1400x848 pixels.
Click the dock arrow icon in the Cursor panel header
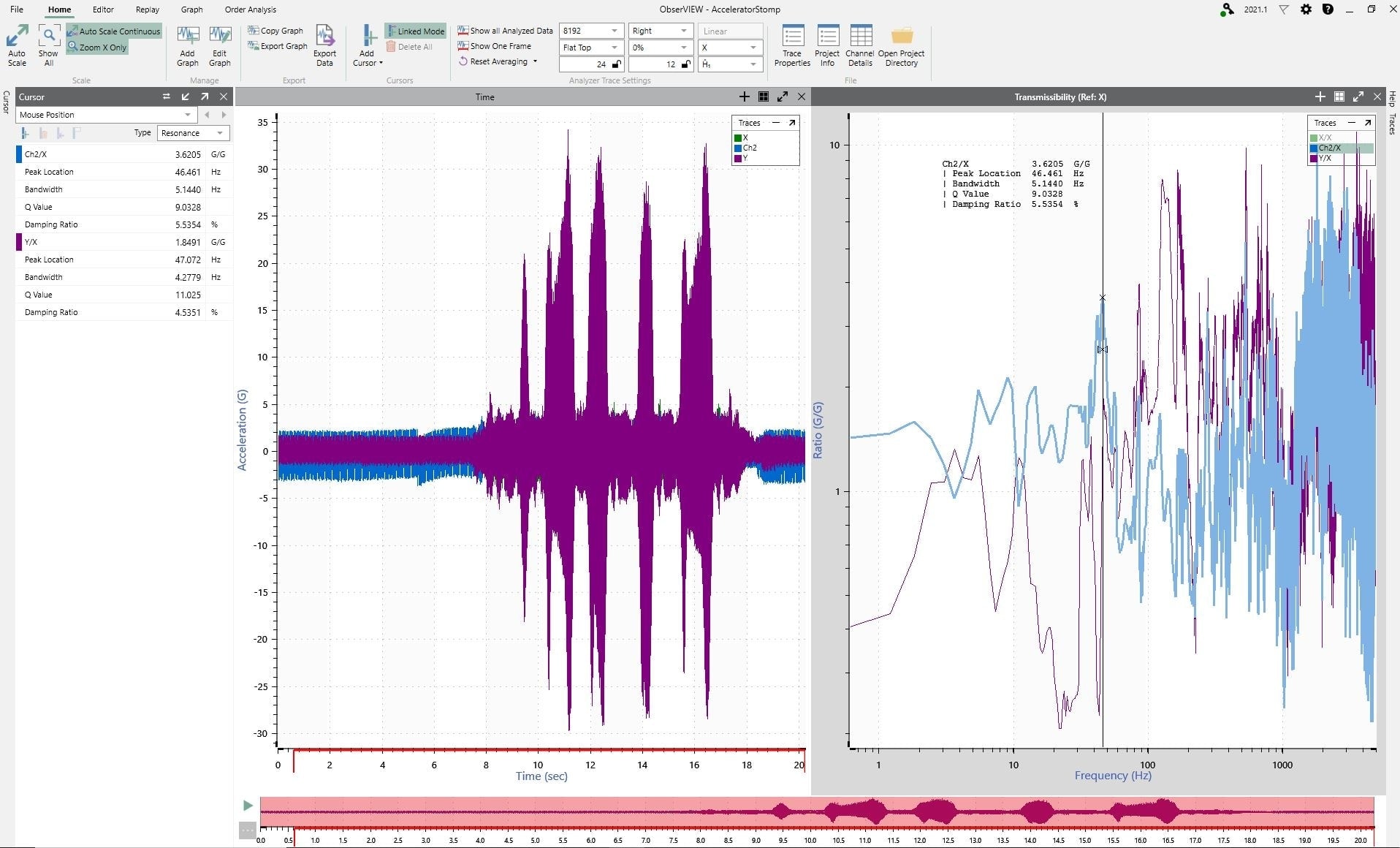(186, 96)
